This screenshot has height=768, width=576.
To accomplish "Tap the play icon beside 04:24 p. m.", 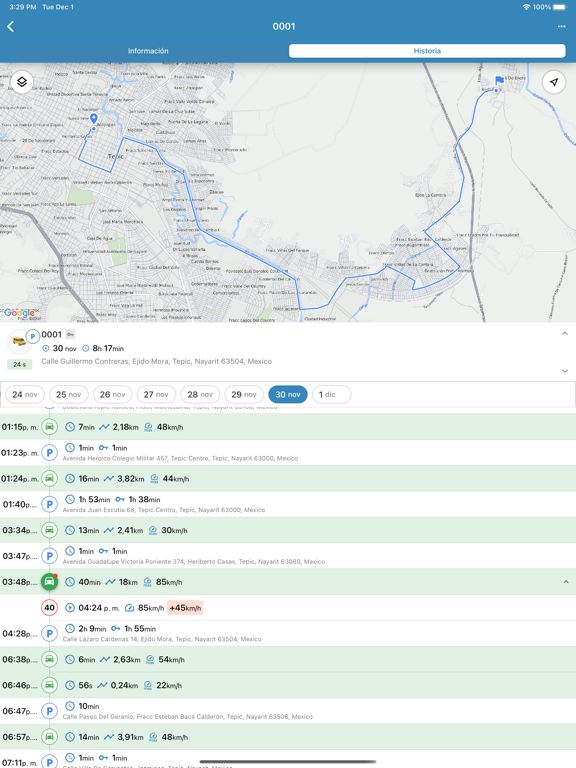I will click(x=70, y=608).
